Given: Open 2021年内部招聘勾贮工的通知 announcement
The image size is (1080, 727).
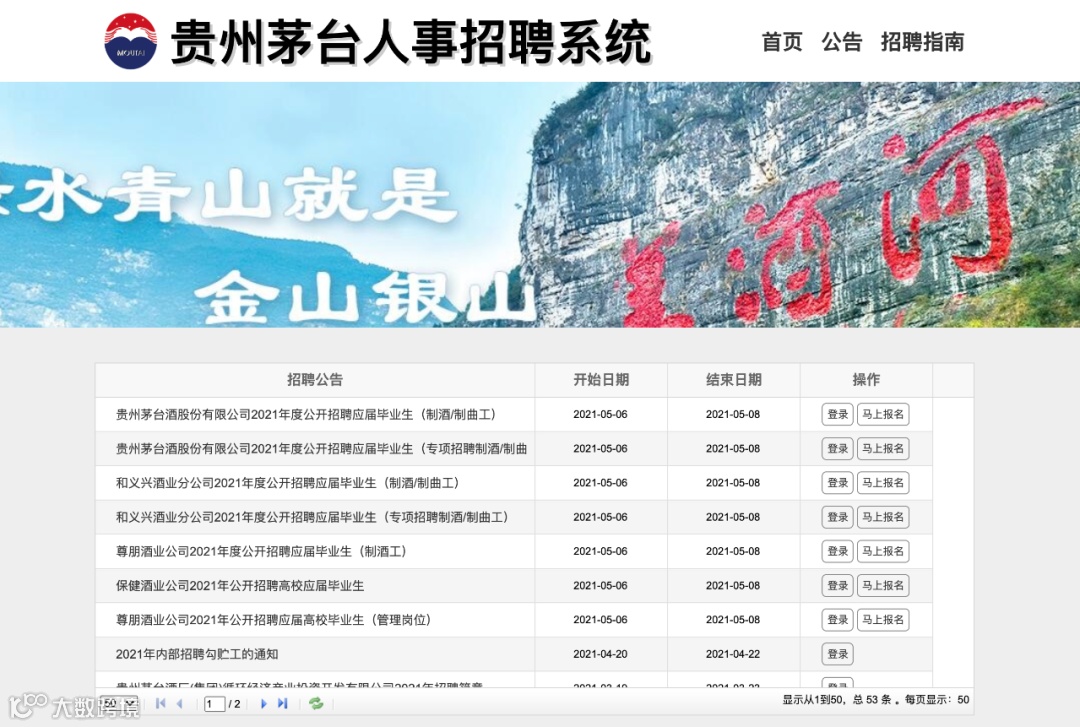Looking at the screenshot, I should tap(197, 654).
